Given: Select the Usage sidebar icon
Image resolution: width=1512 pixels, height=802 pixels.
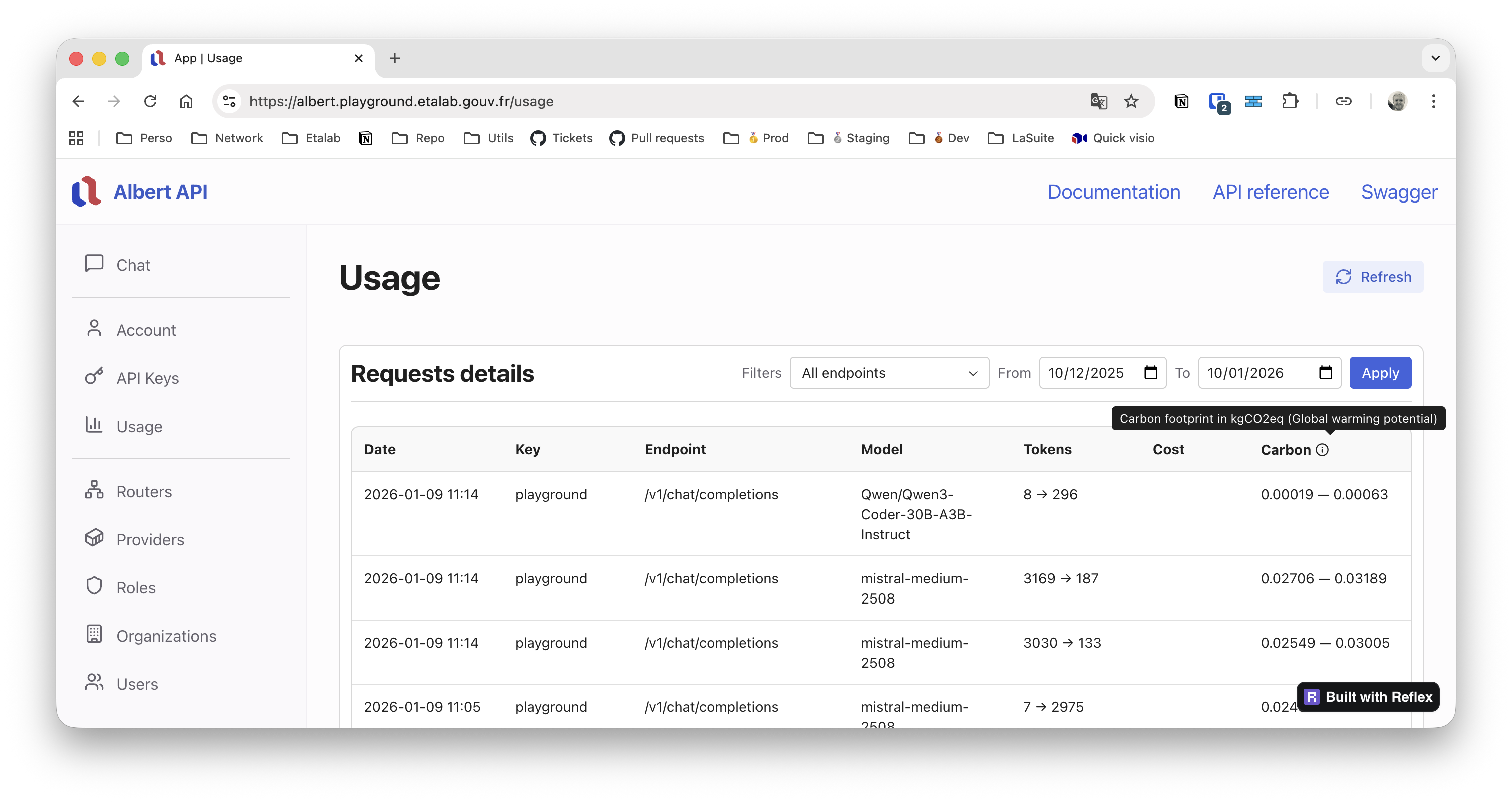Looking at the screenshot, I should [x=95, y=425].
